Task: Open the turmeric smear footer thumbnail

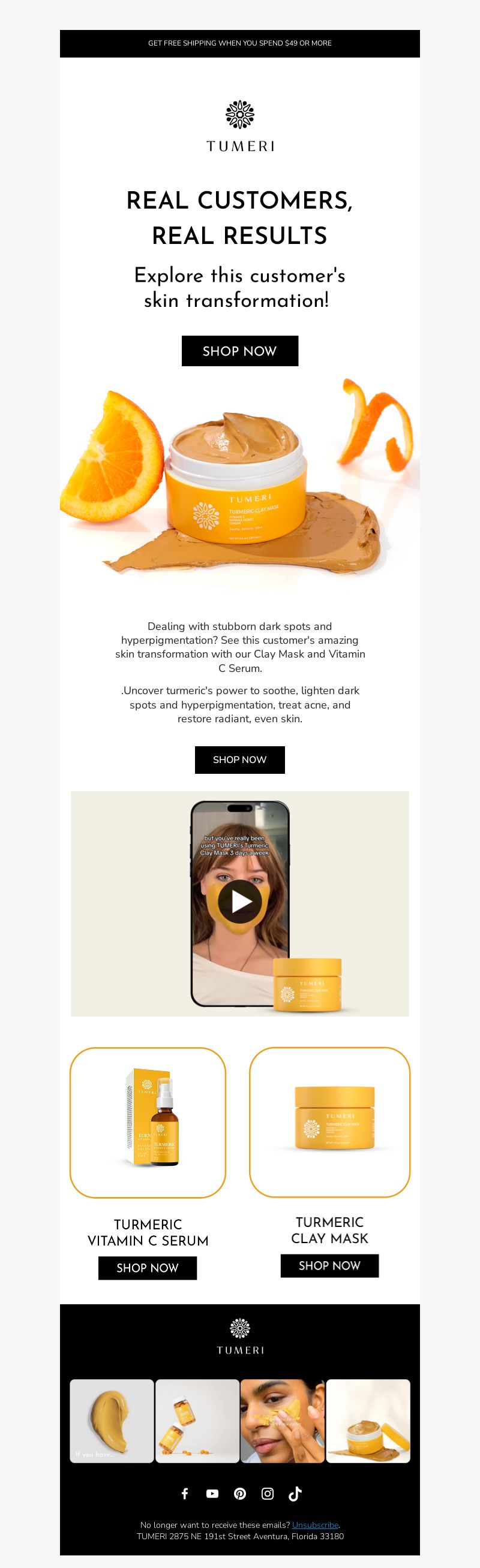Action: [x=112, y=1421]
